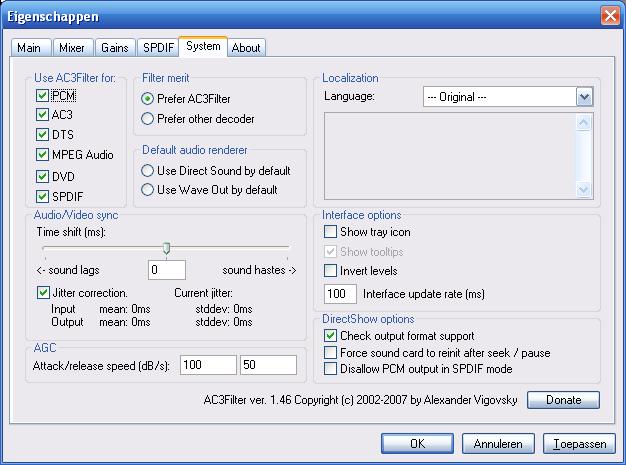Click the Time shift slider handle
Viewport: 626px width, 465px height.
tap(166, 249)
